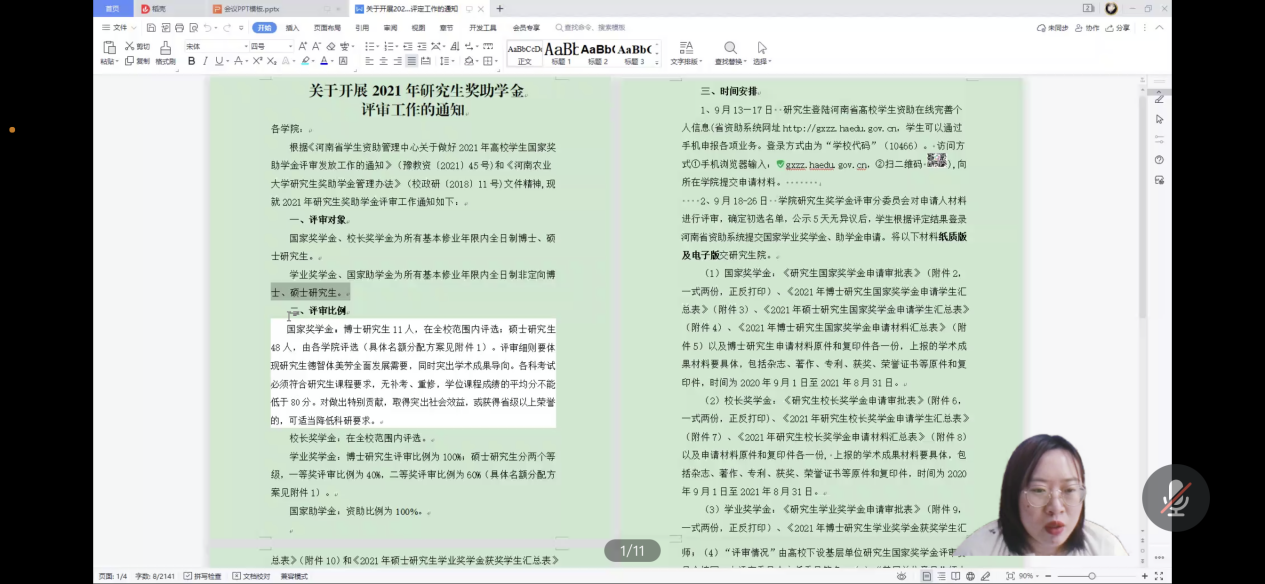
Task: Expand the 文件 (File) menu
Action: point(119,28)
